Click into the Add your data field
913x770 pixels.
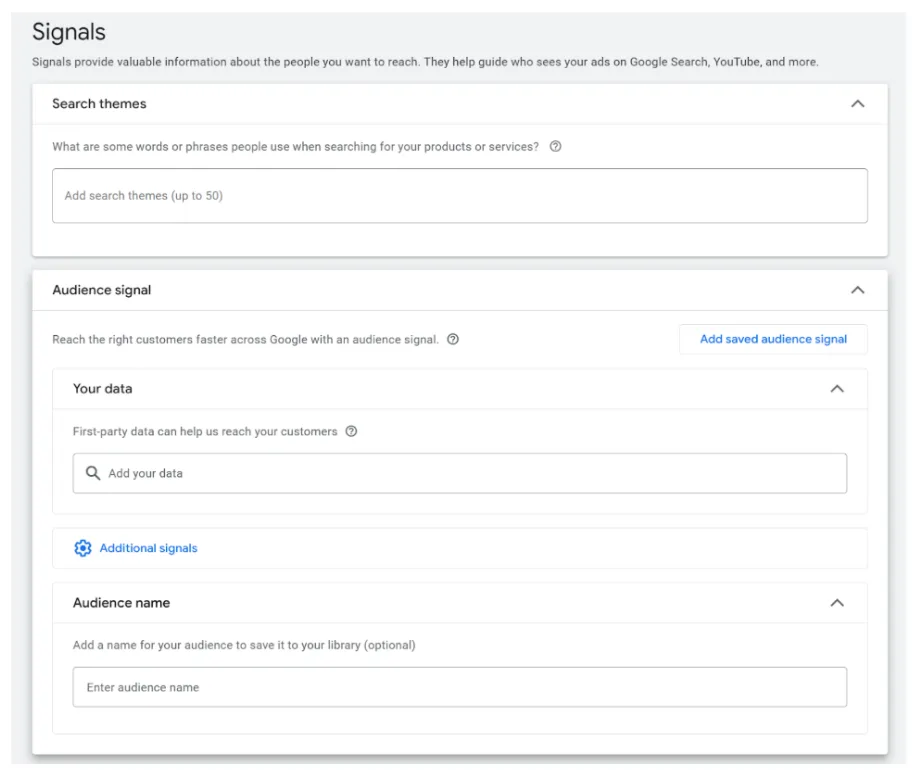pyautogui.click(x=460, y=473)
